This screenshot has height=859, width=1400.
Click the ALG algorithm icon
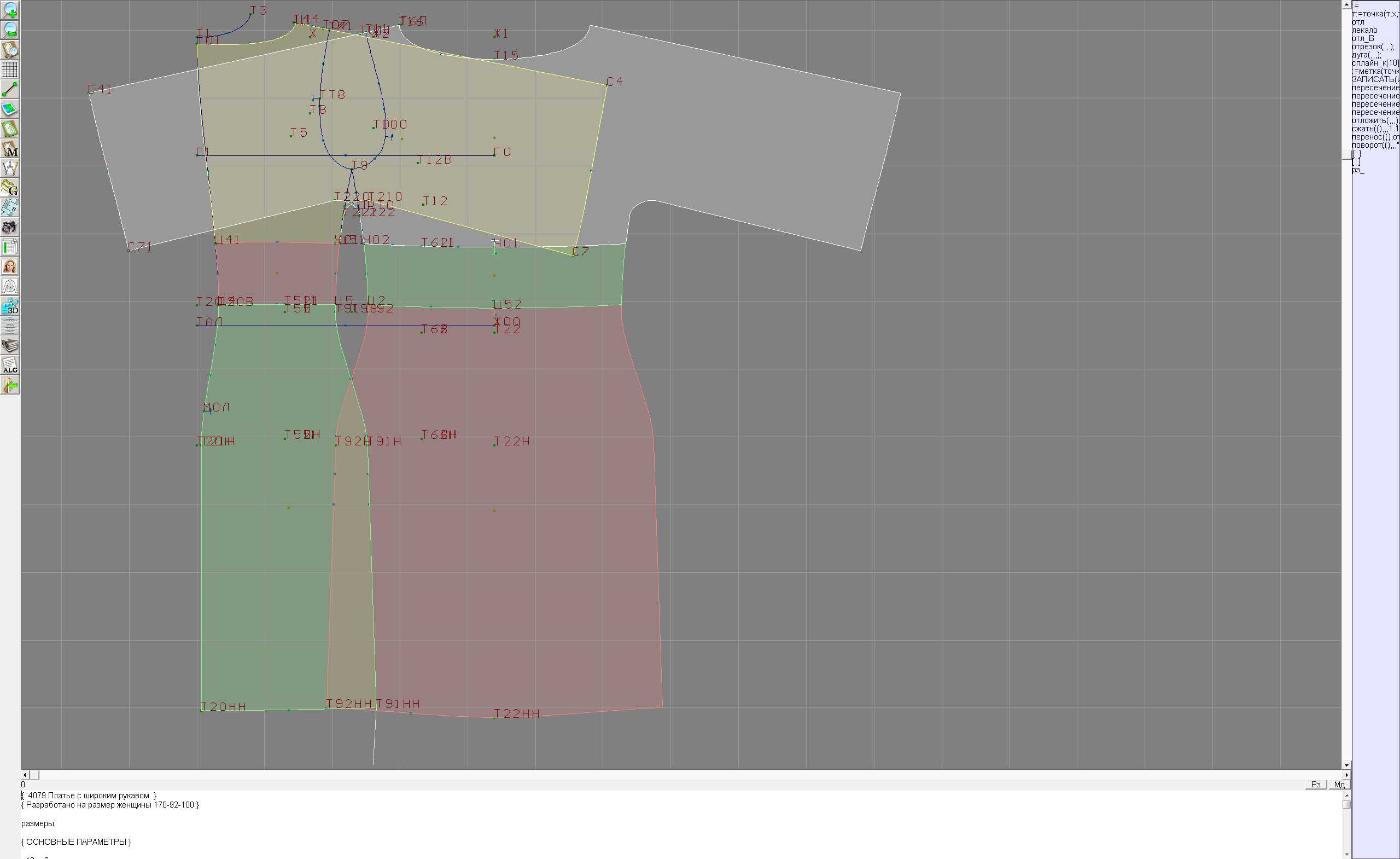10,365
